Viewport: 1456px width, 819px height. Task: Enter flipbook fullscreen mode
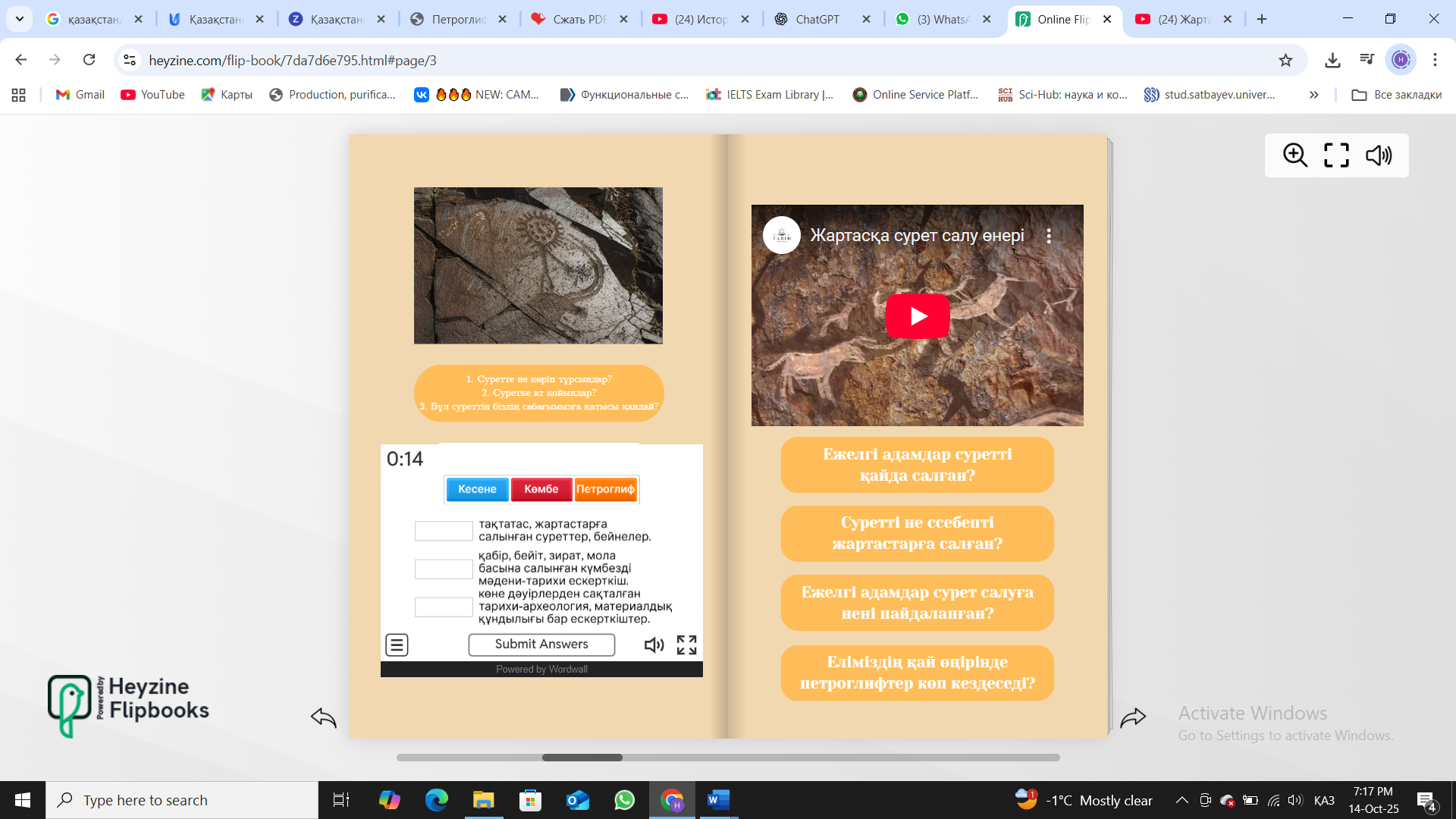click(x=1336, y=155)
